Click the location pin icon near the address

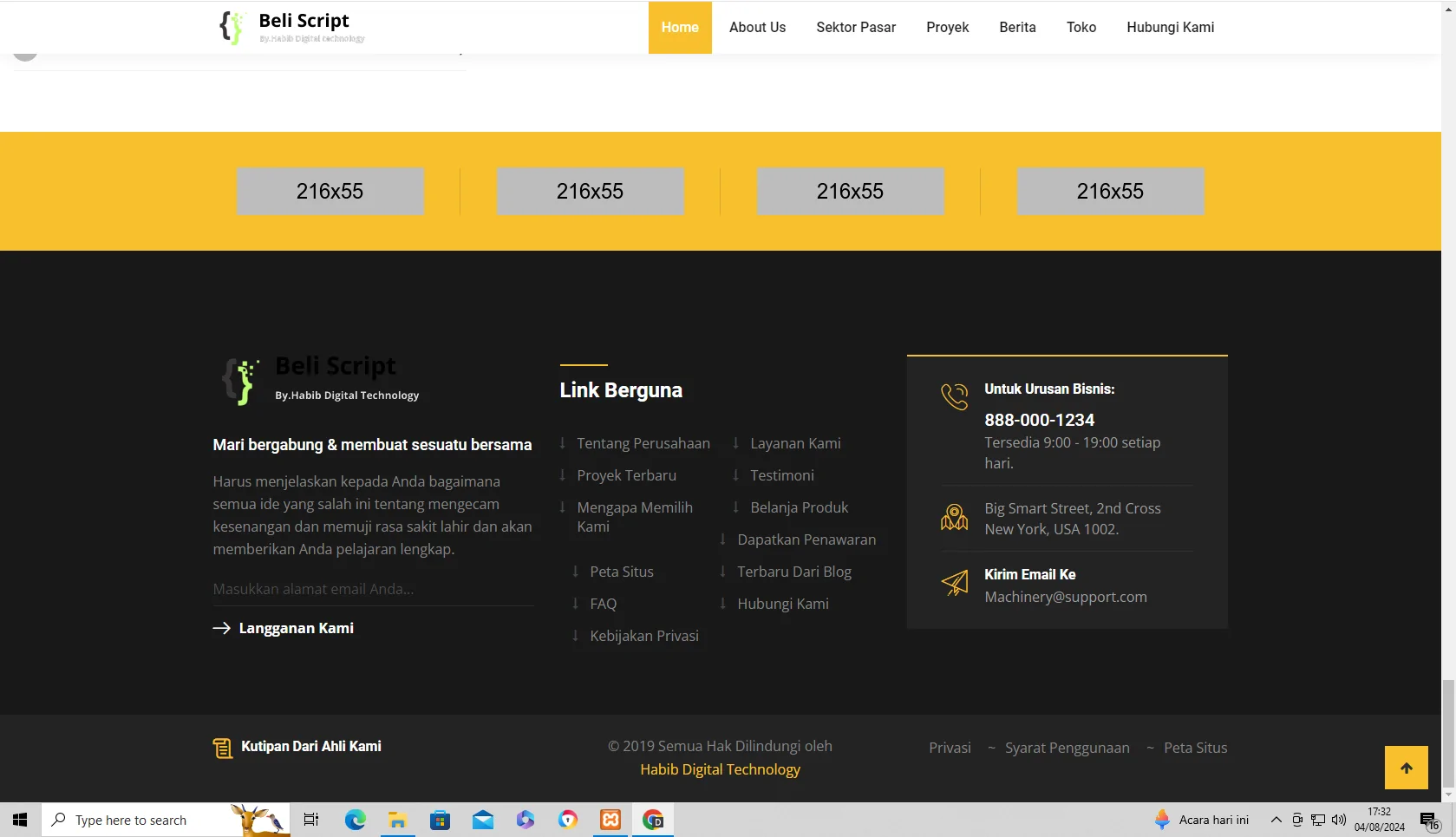pyautogui.click(x=954, y=515)
